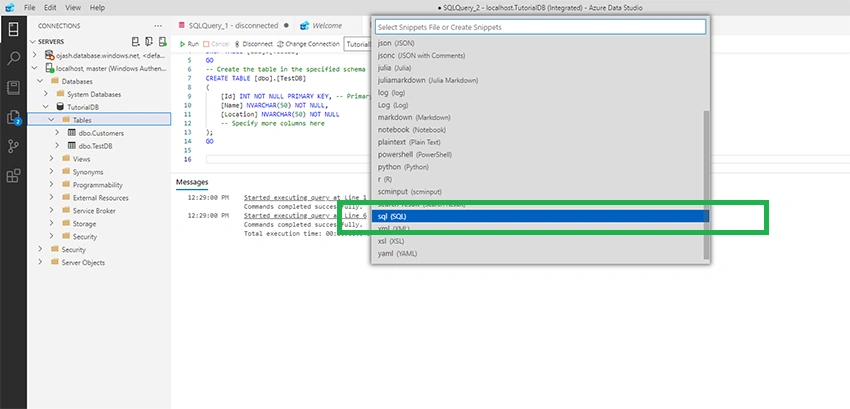Open the Source Control view

(x=13, y=146)
